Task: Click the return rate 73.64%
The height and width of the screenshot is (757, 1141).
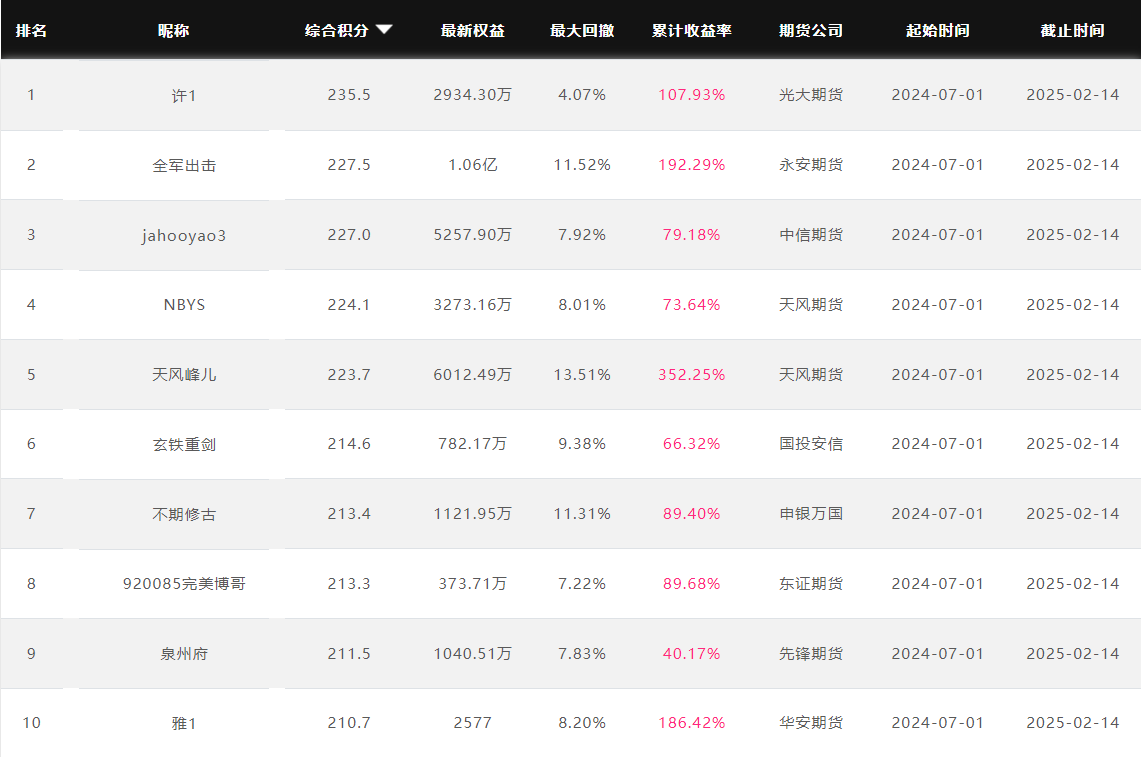Action: (691, 304)
